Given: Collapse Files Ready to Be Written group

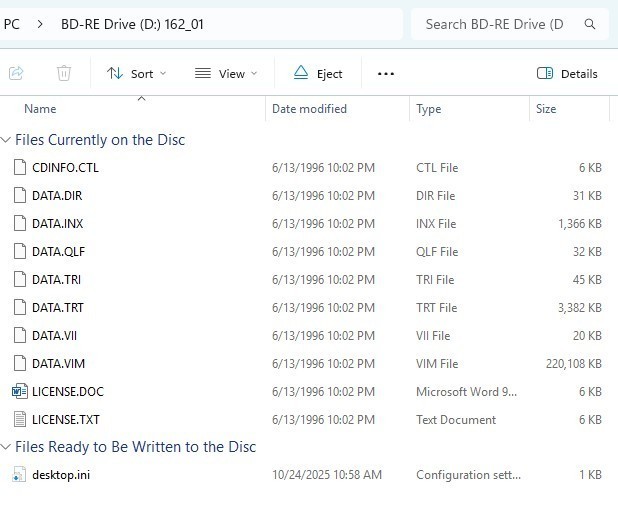Looking at the screenshot, I should point(7,448).
